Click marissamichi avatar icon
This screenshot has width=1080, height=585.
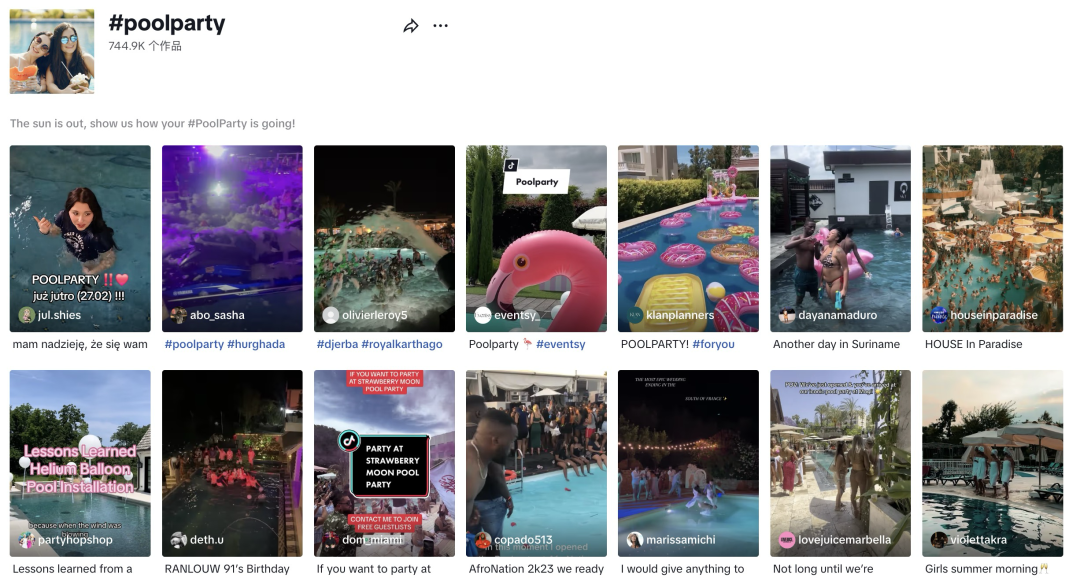634,540
